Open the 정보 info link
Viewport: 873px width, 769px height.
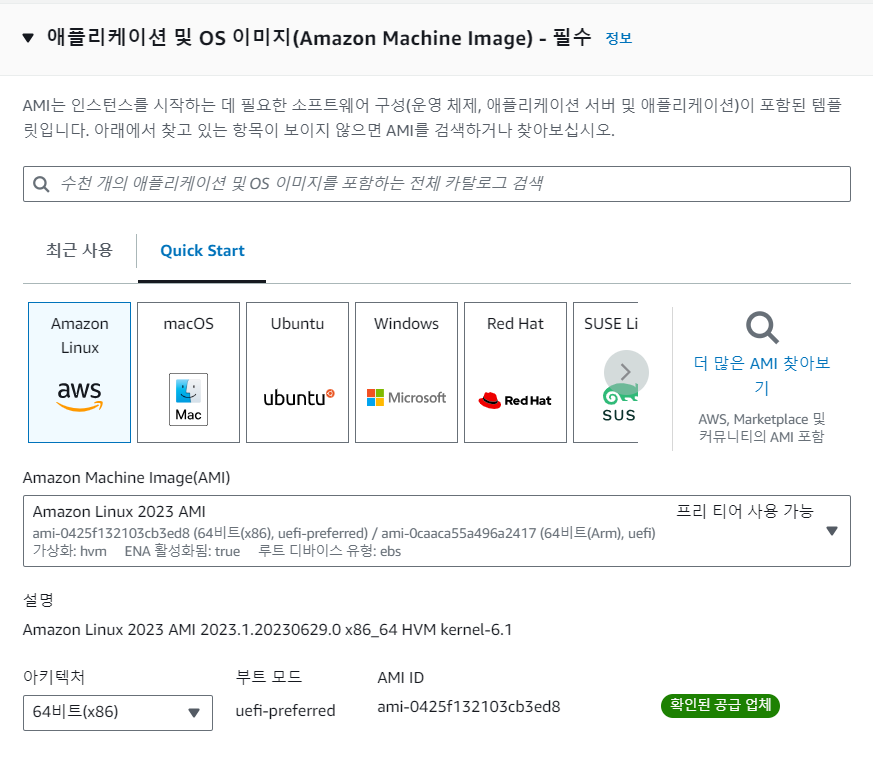[x=619, y=38]
